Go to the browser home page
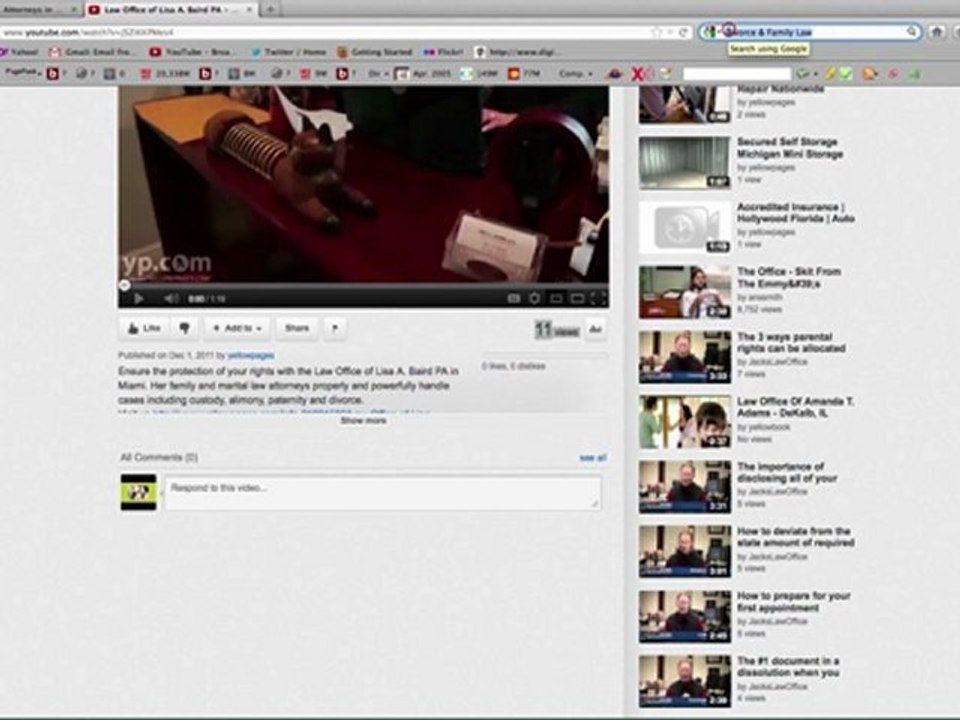This screenshot has width=960, height=720. pos(936,32)
